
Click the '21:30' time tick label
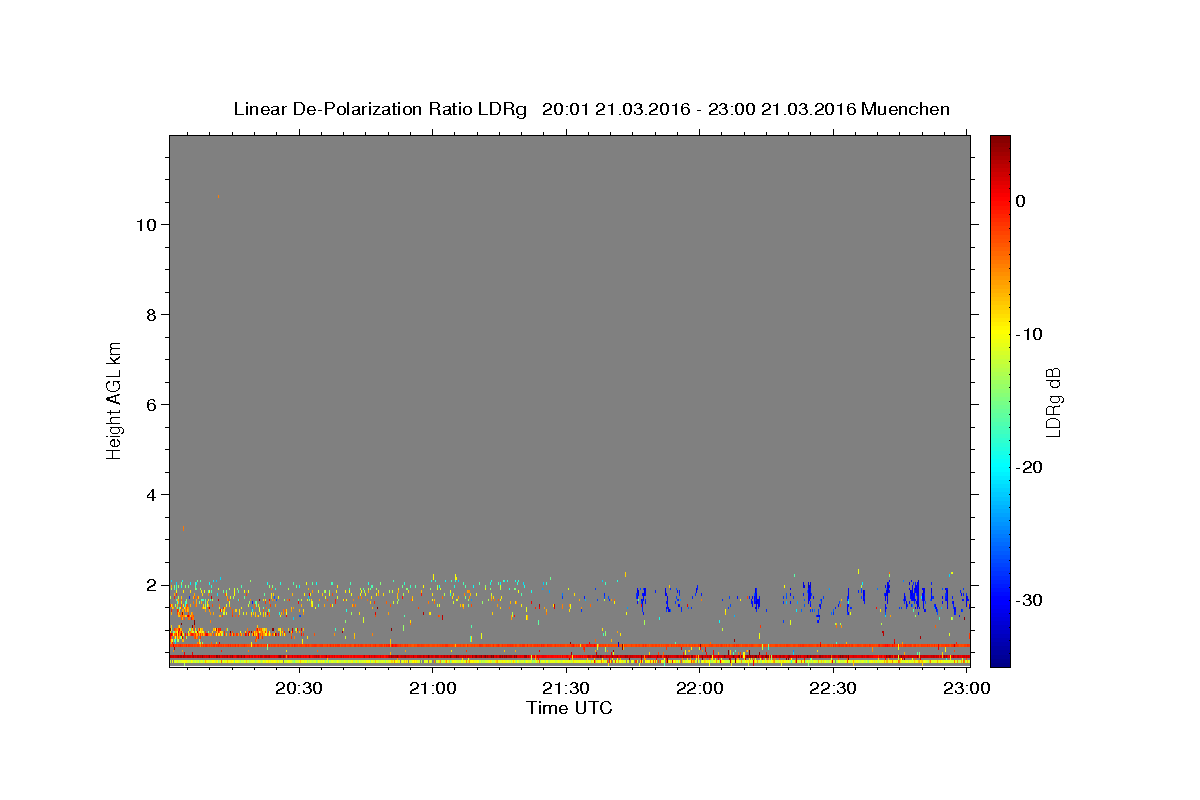(566, 688)
